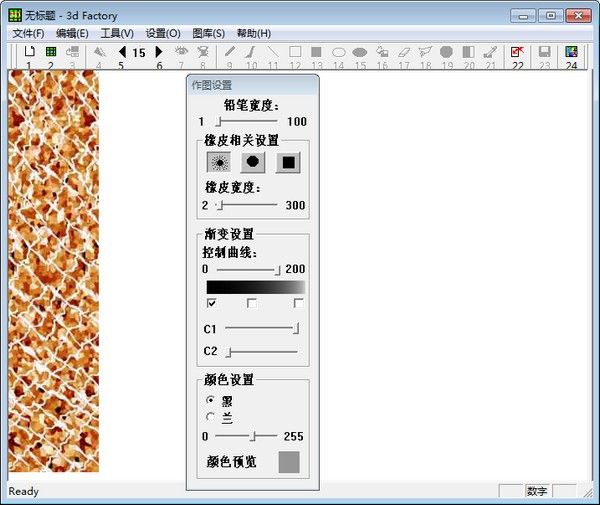This screenshot has width=600, height=505.
Task: Click the new blank document icon
Action: coord(29,51)
